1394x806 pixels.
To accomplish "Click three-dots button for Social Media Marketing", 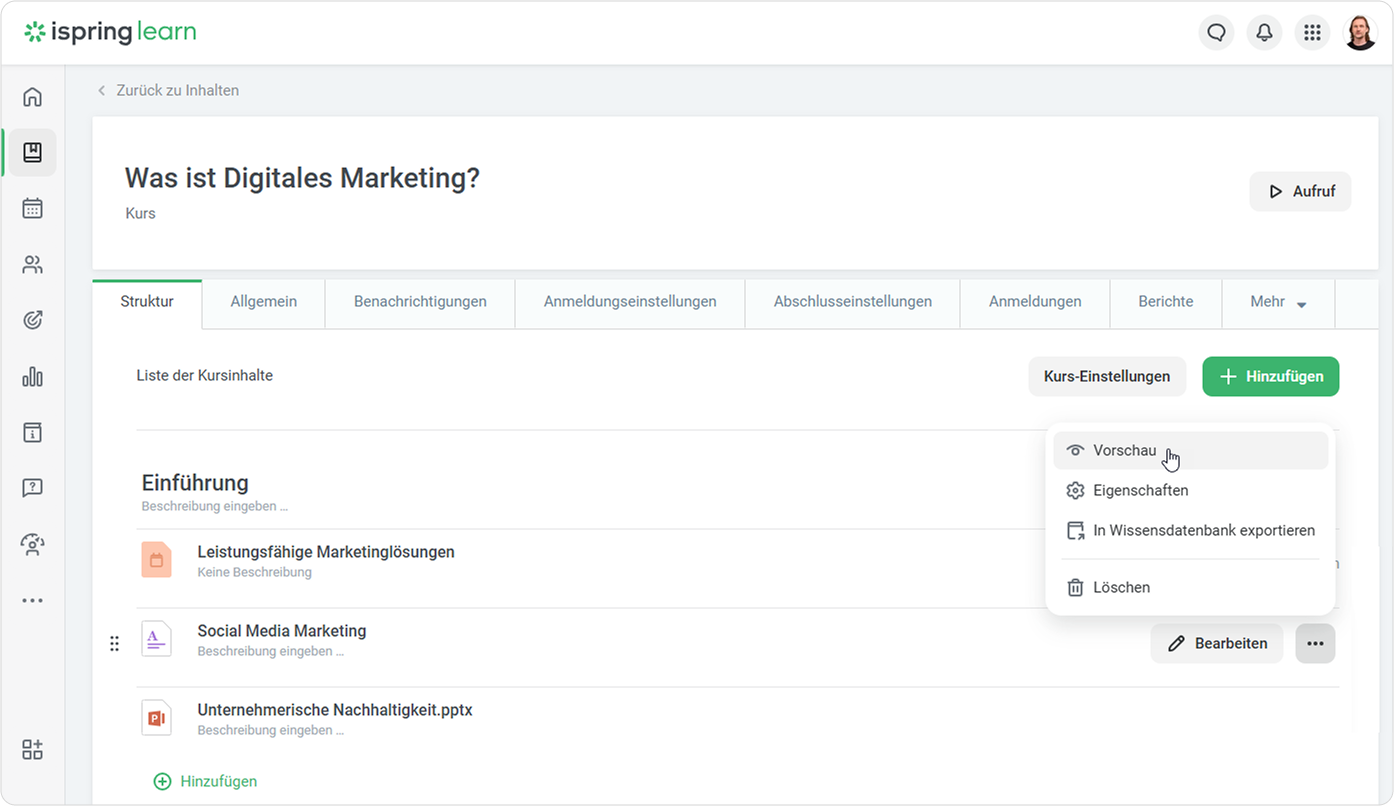I will click(1315, 643).
